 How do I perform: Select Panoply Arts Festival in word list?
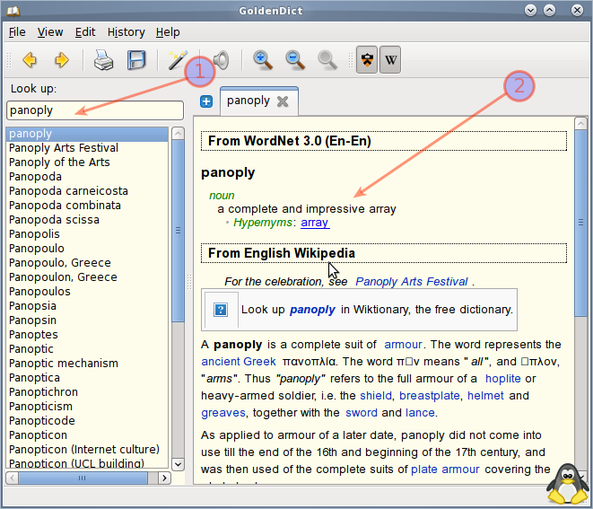[x=87, y=148]
